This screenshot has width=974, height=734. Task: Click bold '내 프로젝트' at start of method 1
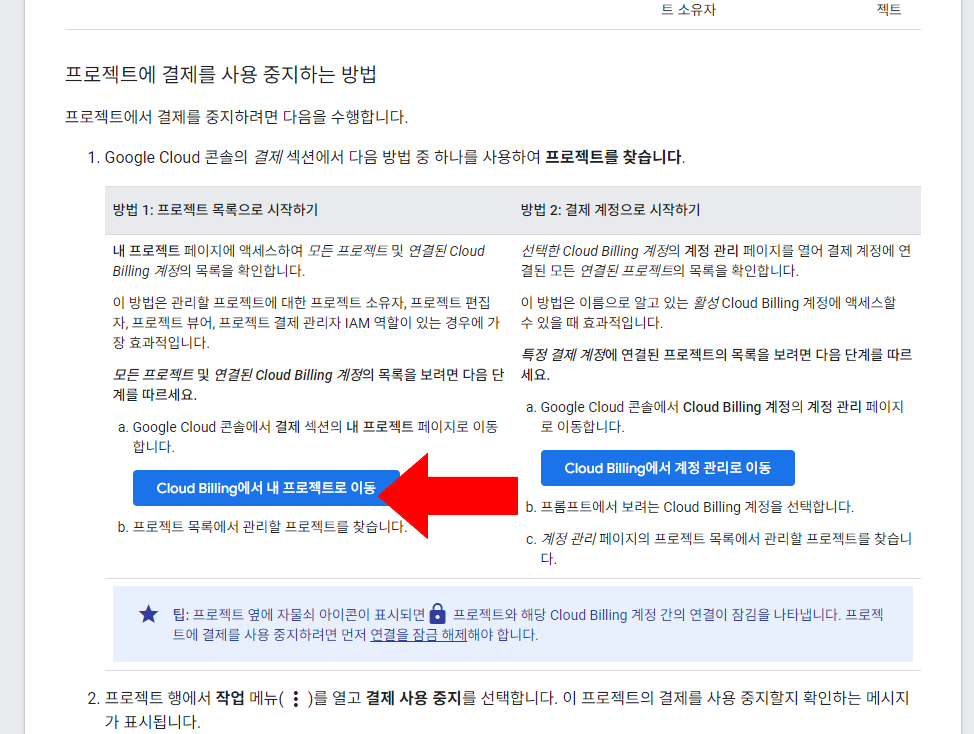coord(146,251)
